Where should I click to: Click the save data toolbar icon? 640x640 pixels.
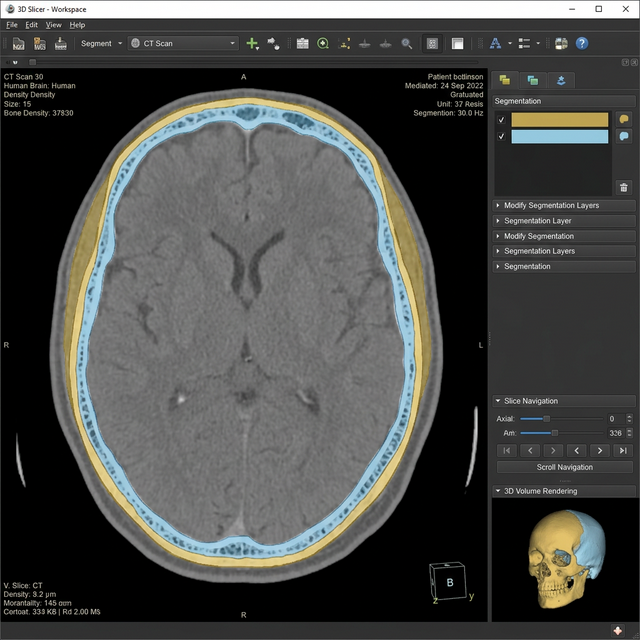click(61, 44)
